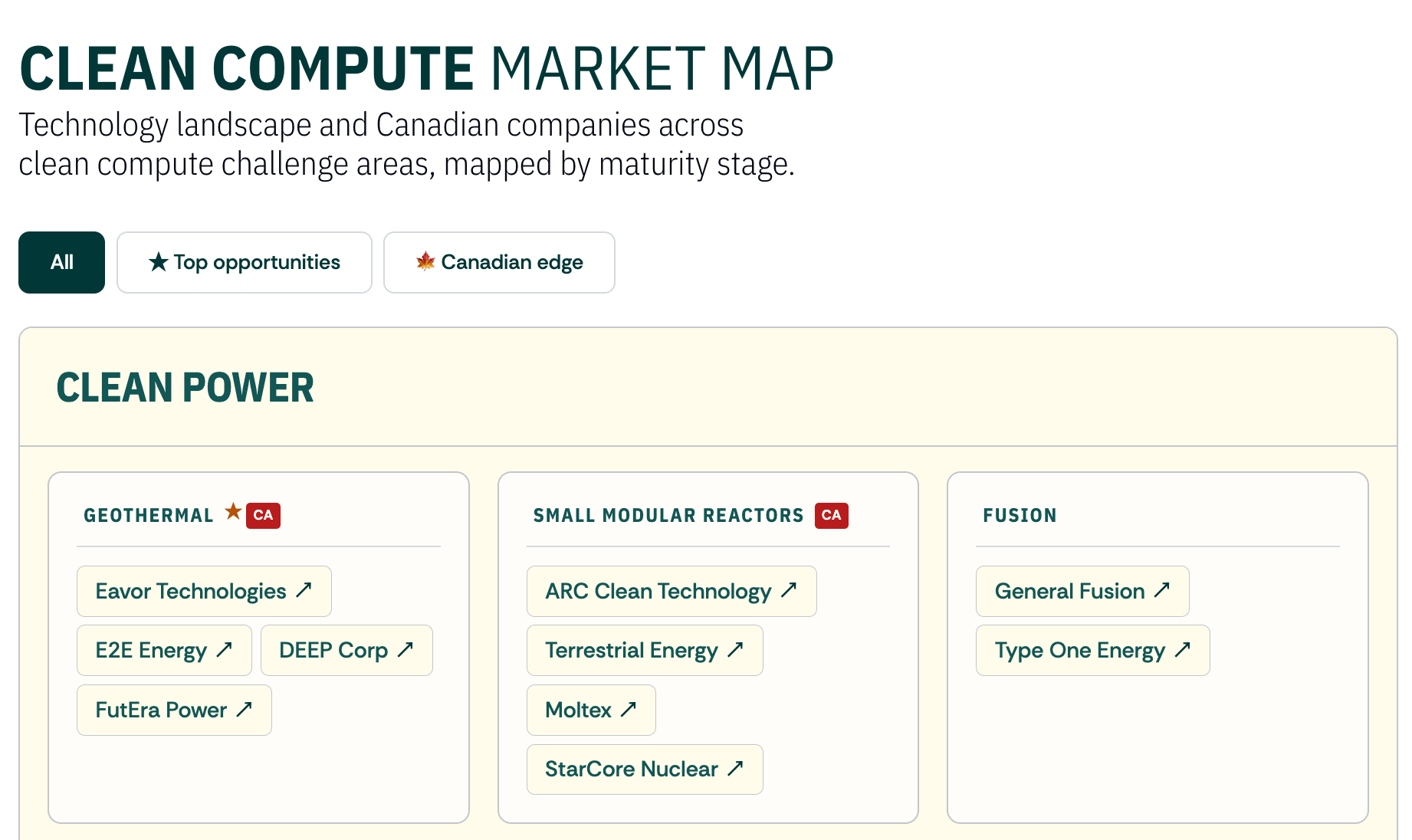
Task: Click the Clean Compute Market Map title
Action: pyautogui.click(x=427, y=69)
